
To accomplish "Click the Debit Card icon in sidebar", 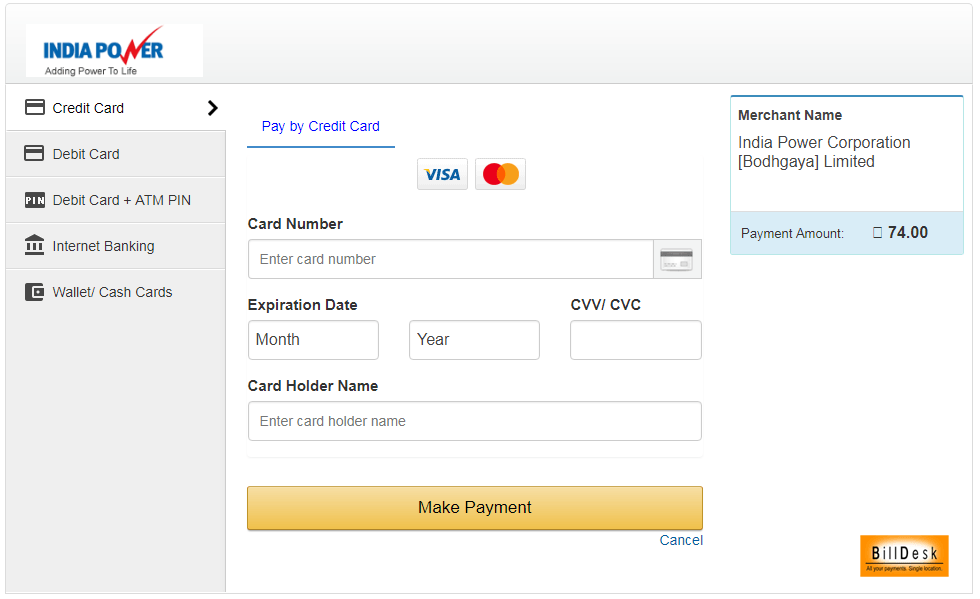I will tap(34, 153).
